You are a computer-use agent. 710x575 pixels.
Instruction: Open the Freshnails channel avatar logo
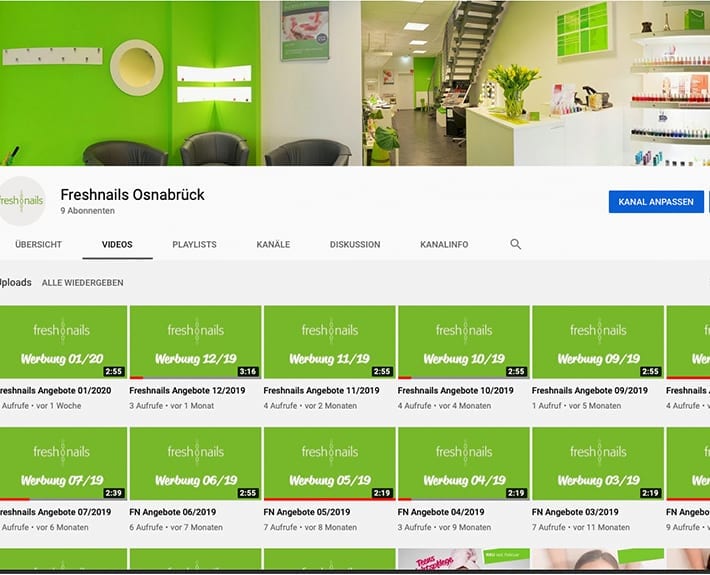point(21,201)
